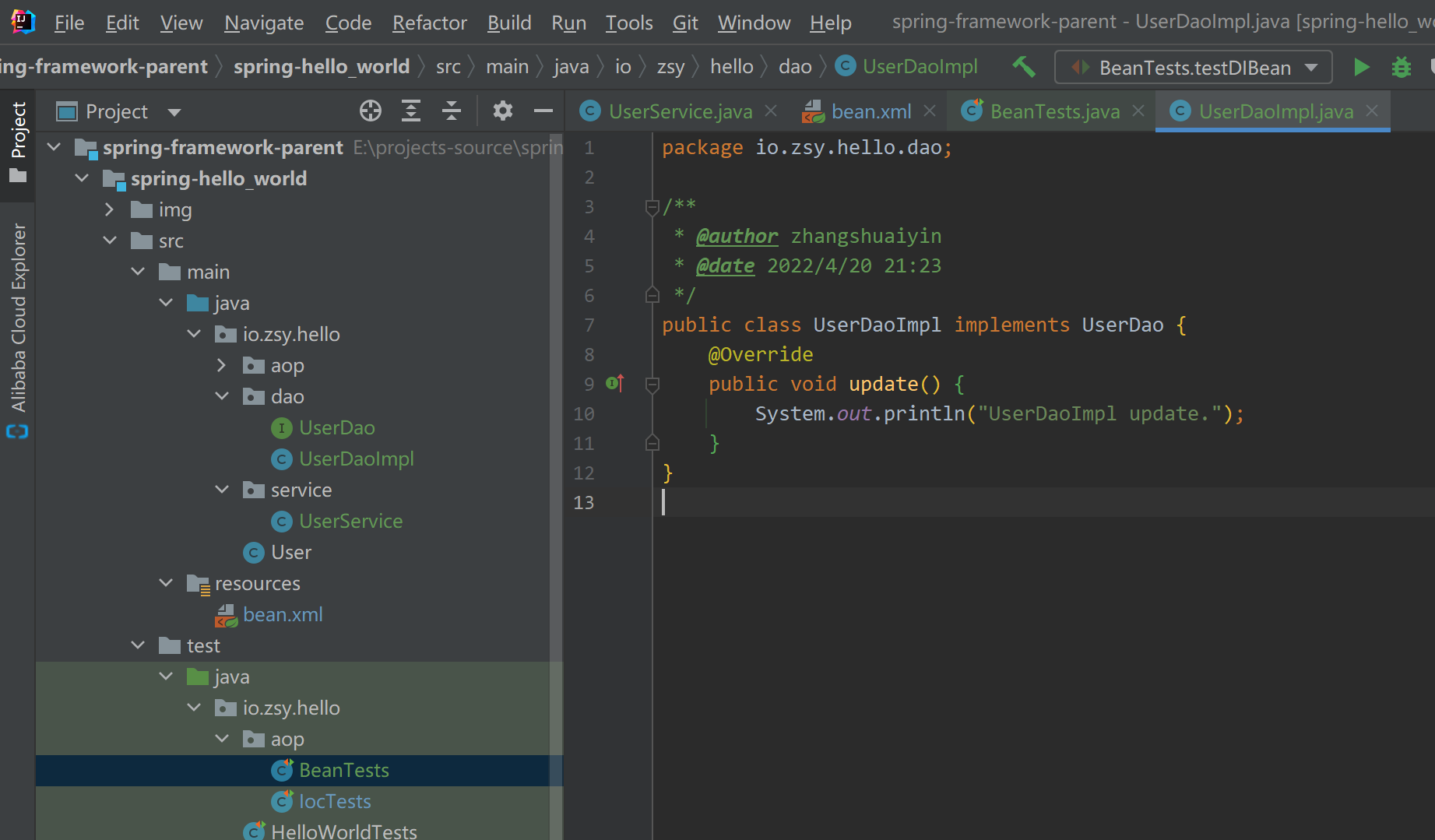Close the bean.xml tab
Viewport: 1435px width, 840px height.
930,111
